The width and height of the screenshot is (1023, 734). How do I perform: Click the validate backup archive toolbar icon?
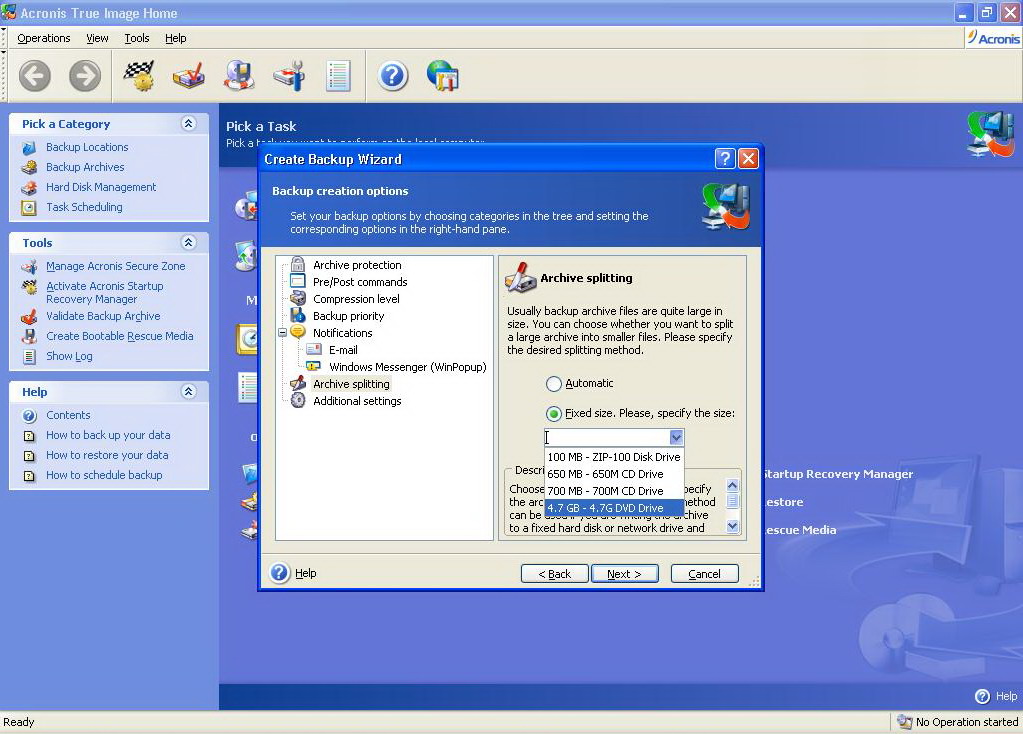coord(189,76)
